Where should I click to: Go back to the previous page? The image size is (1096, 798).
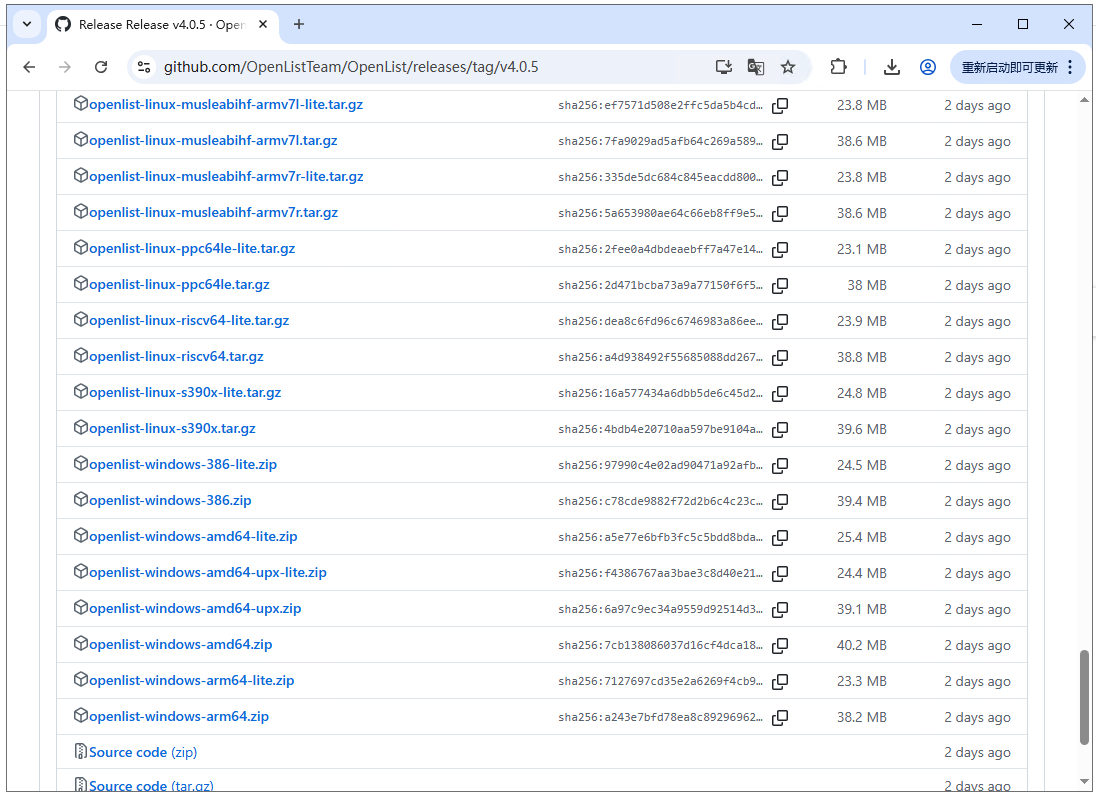point(29,67)
